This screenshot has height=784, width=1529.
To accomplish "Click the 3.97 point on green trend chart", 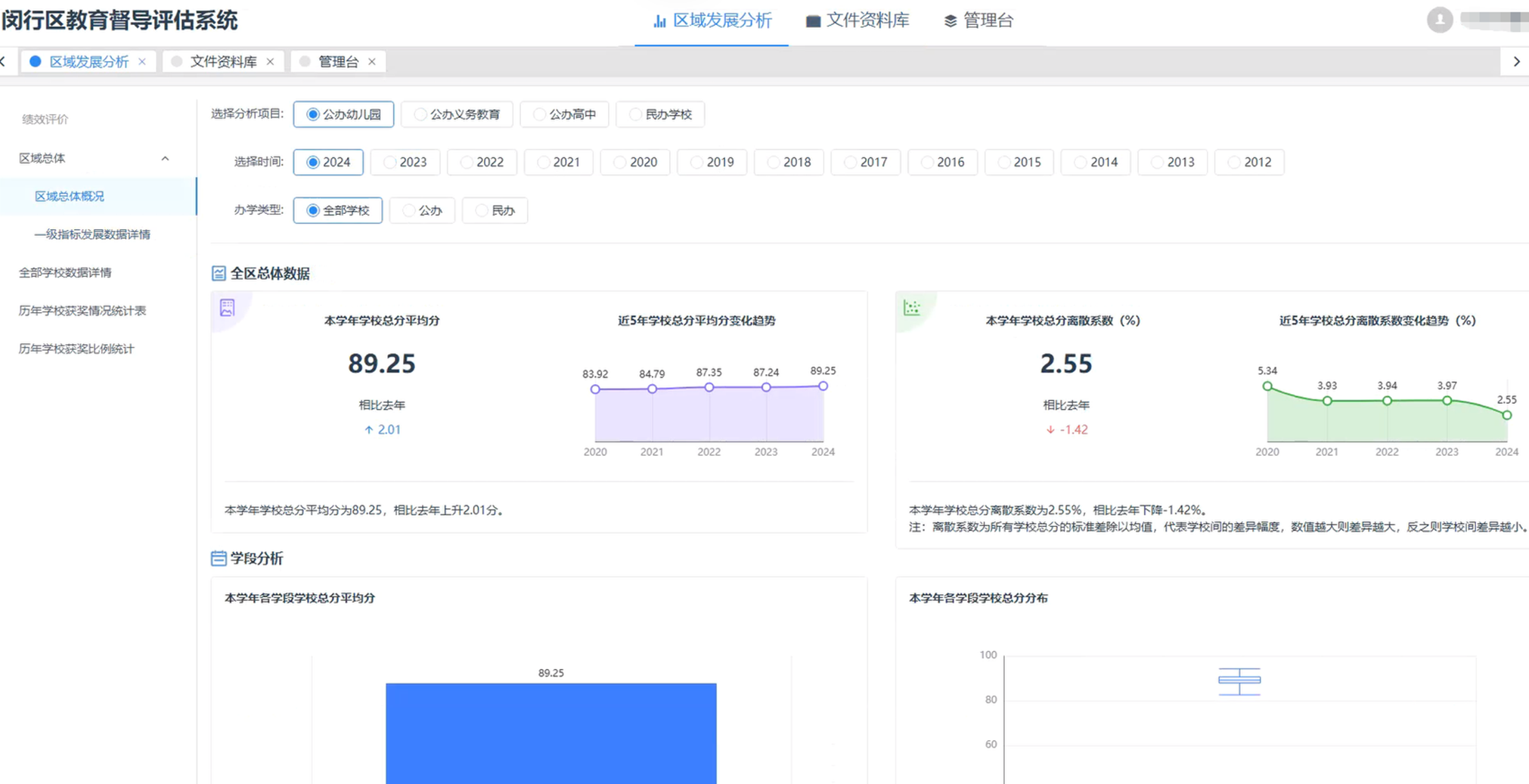I will 1447,401.
